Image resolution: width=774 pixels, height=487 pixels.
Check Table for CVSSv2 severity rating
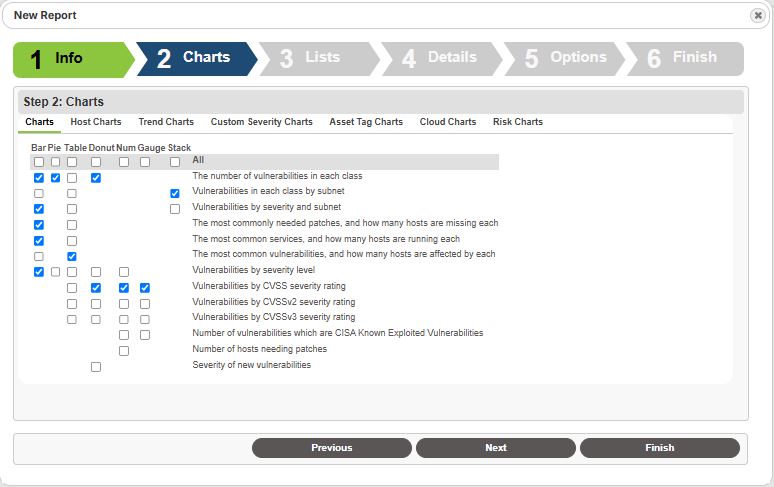coord(72,303)
